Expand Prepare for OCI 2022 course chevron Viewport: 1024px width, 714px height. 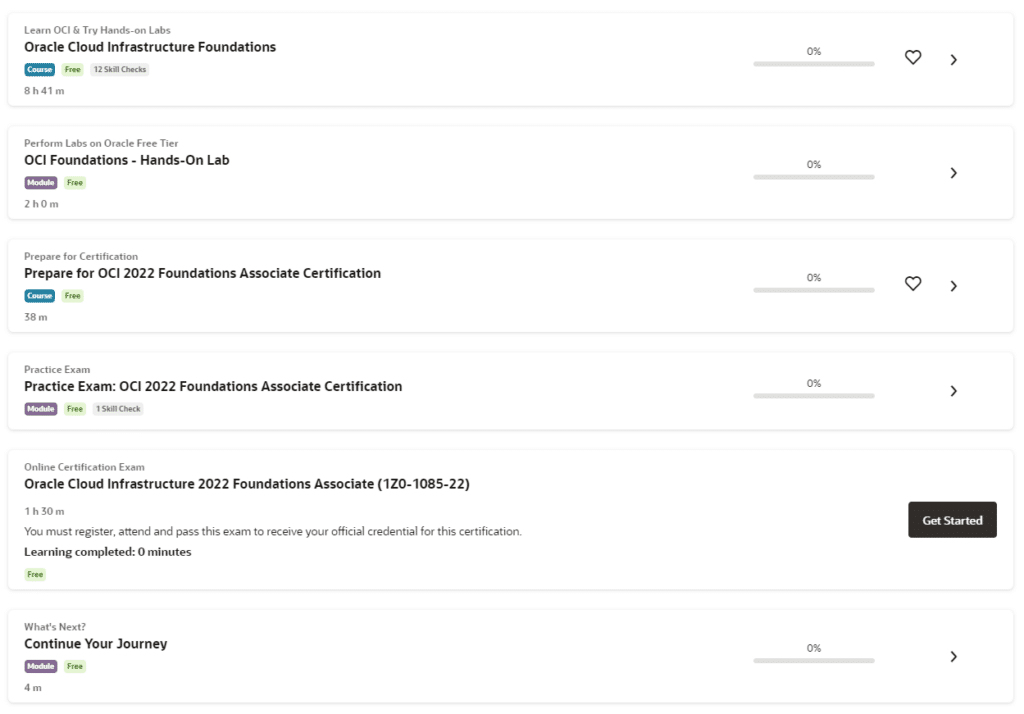point(953,286)
